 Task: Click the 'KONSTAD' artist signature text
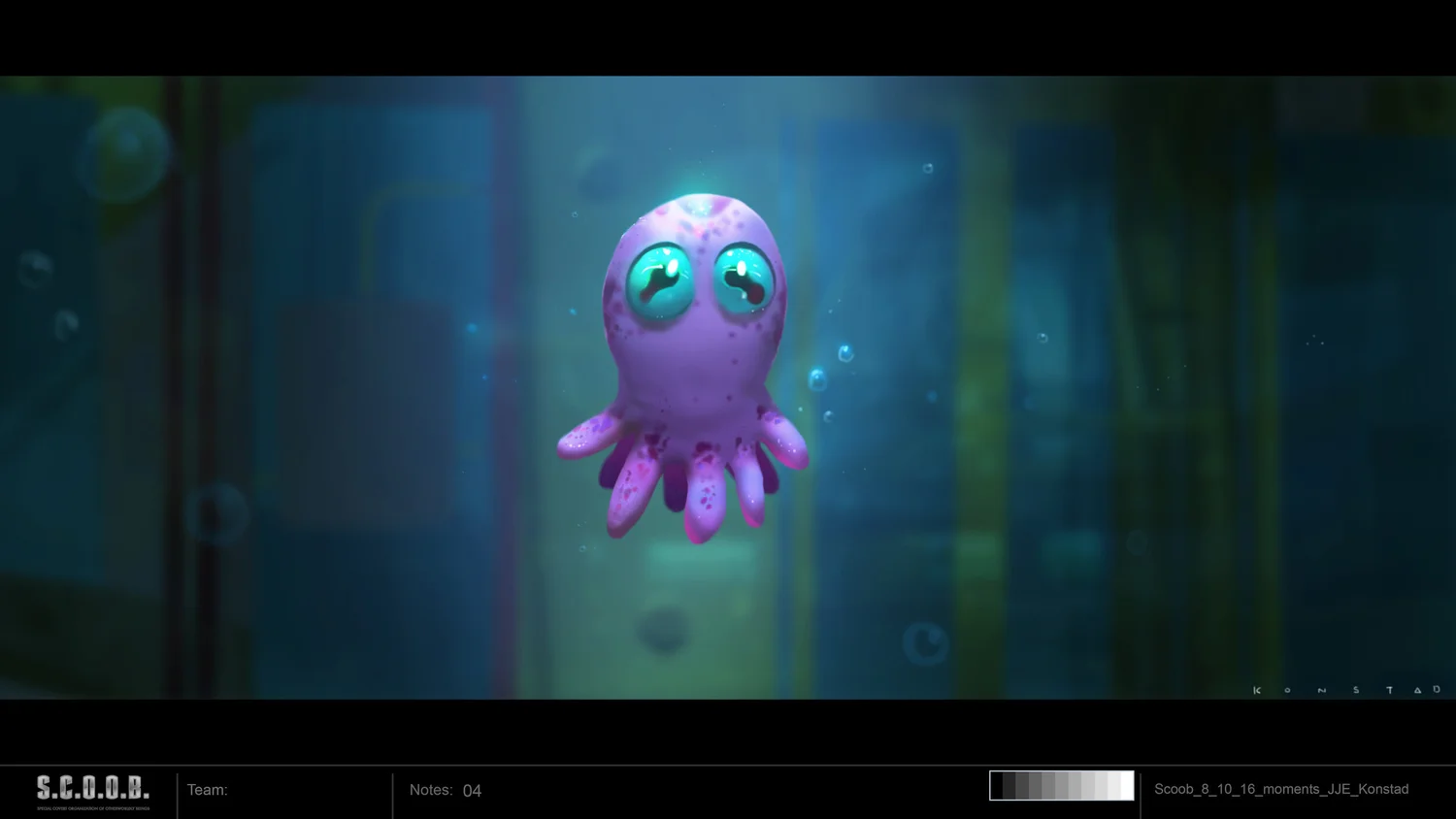tap(1346, 690)
